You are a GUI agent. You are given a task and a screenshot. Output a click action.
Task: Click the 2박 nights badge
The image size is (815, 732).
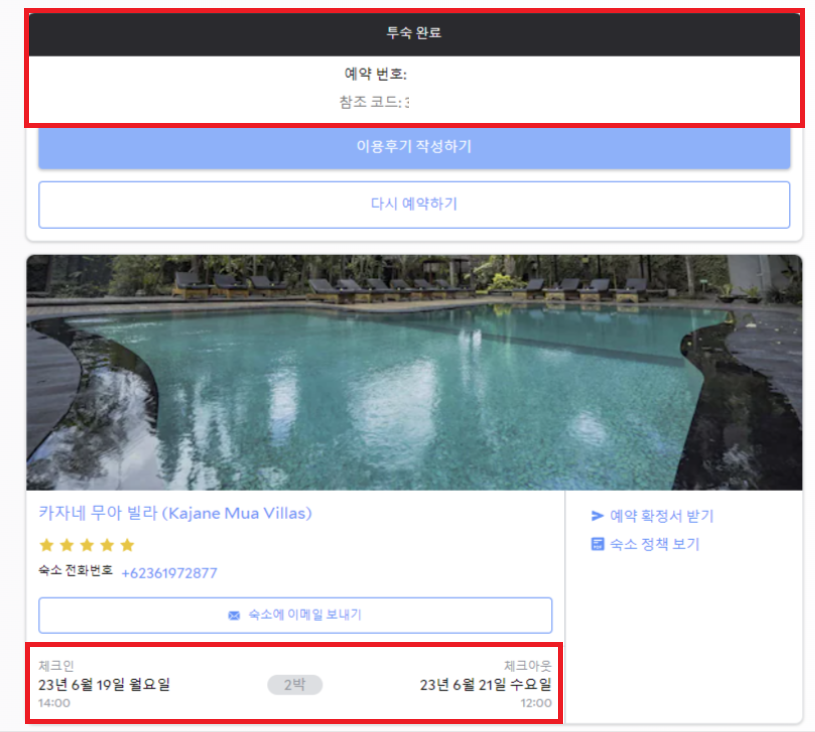(294, 685)
